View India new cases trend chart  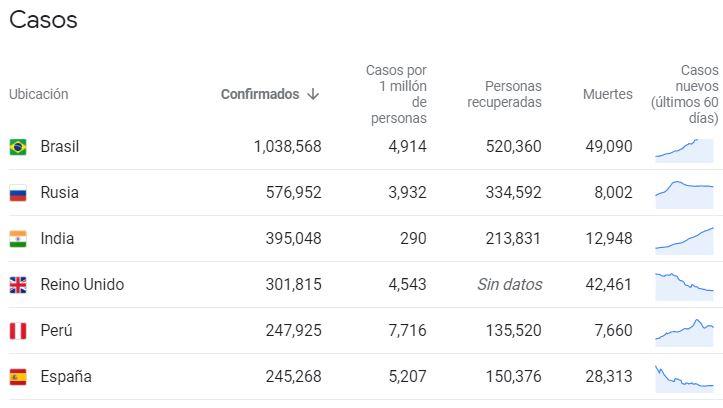[684, 239]
